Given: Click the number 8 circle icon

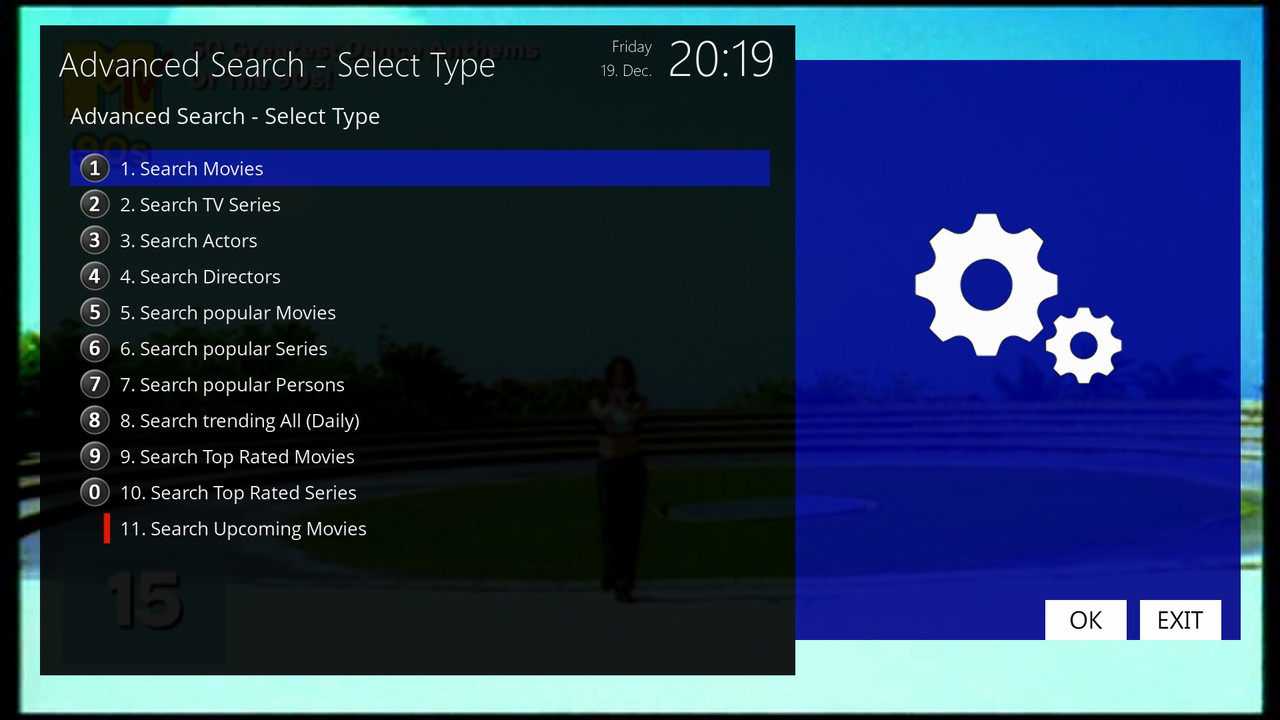Looking at the screenshot, I should click(x=95, y=420).
